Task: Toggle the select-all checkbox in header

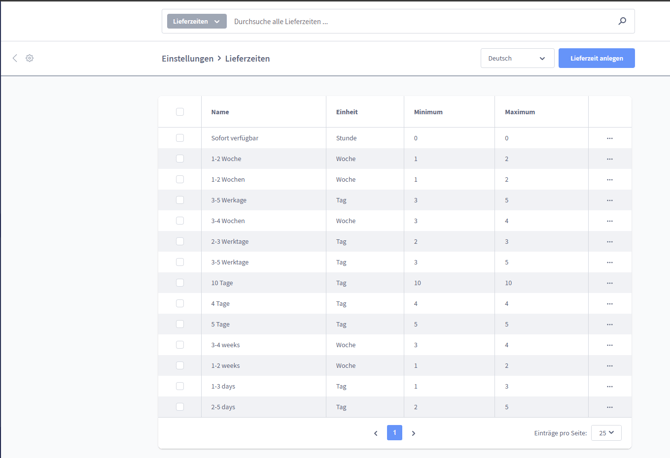Action: [180, 112]
